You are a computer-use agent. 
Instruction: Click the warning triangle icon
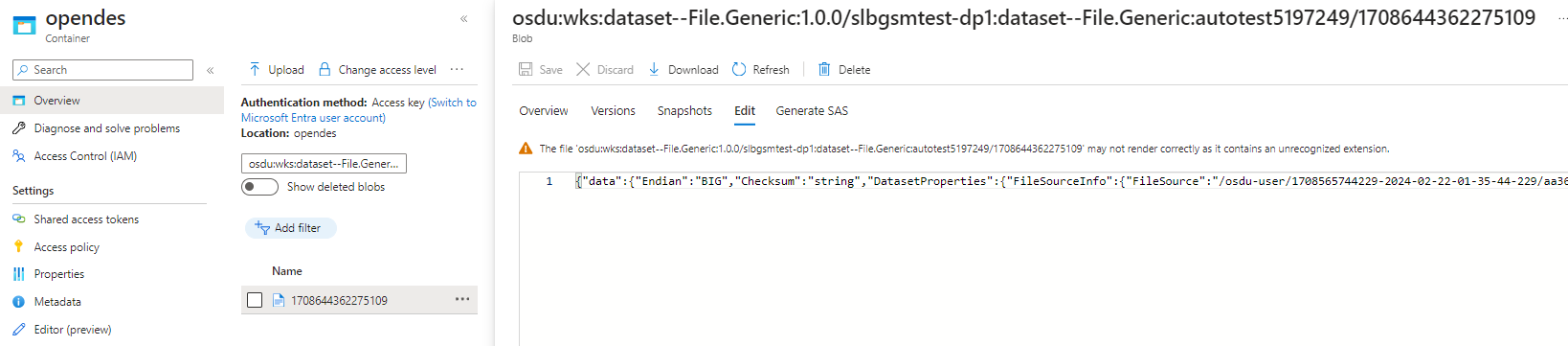point(526,149)
